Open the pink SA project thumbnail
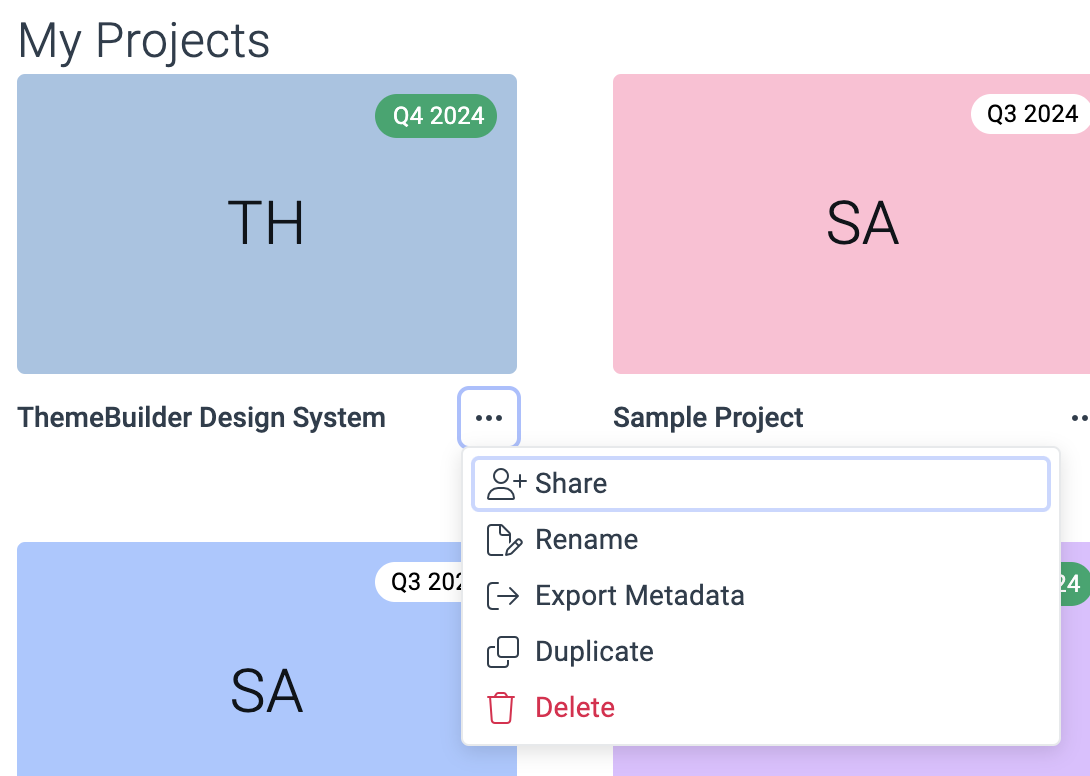Screen dimensions: 1090x776 [861, 224]
